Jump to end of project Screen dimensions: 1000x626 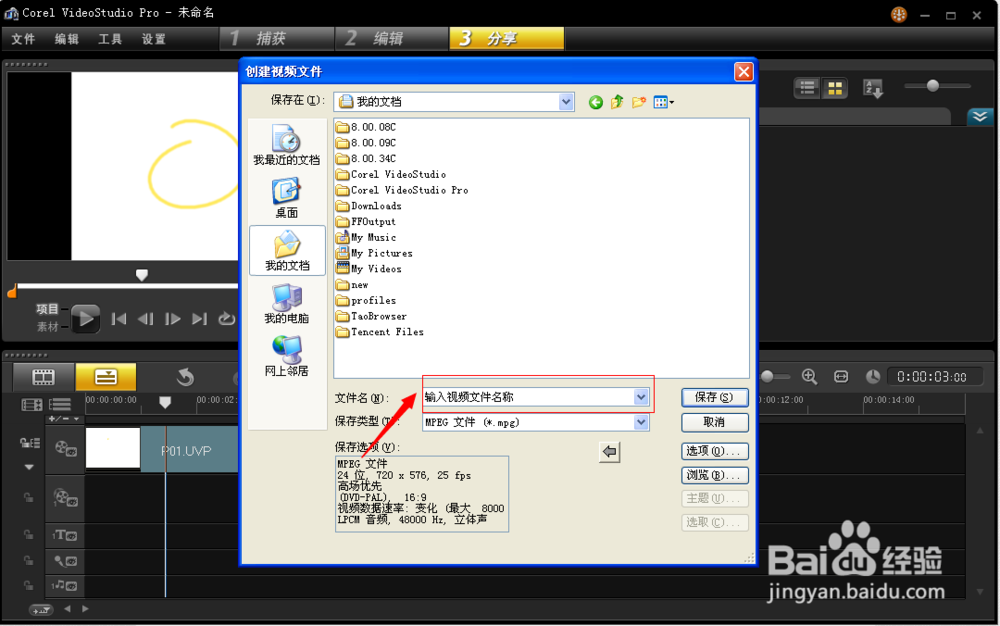coord(200,319)
